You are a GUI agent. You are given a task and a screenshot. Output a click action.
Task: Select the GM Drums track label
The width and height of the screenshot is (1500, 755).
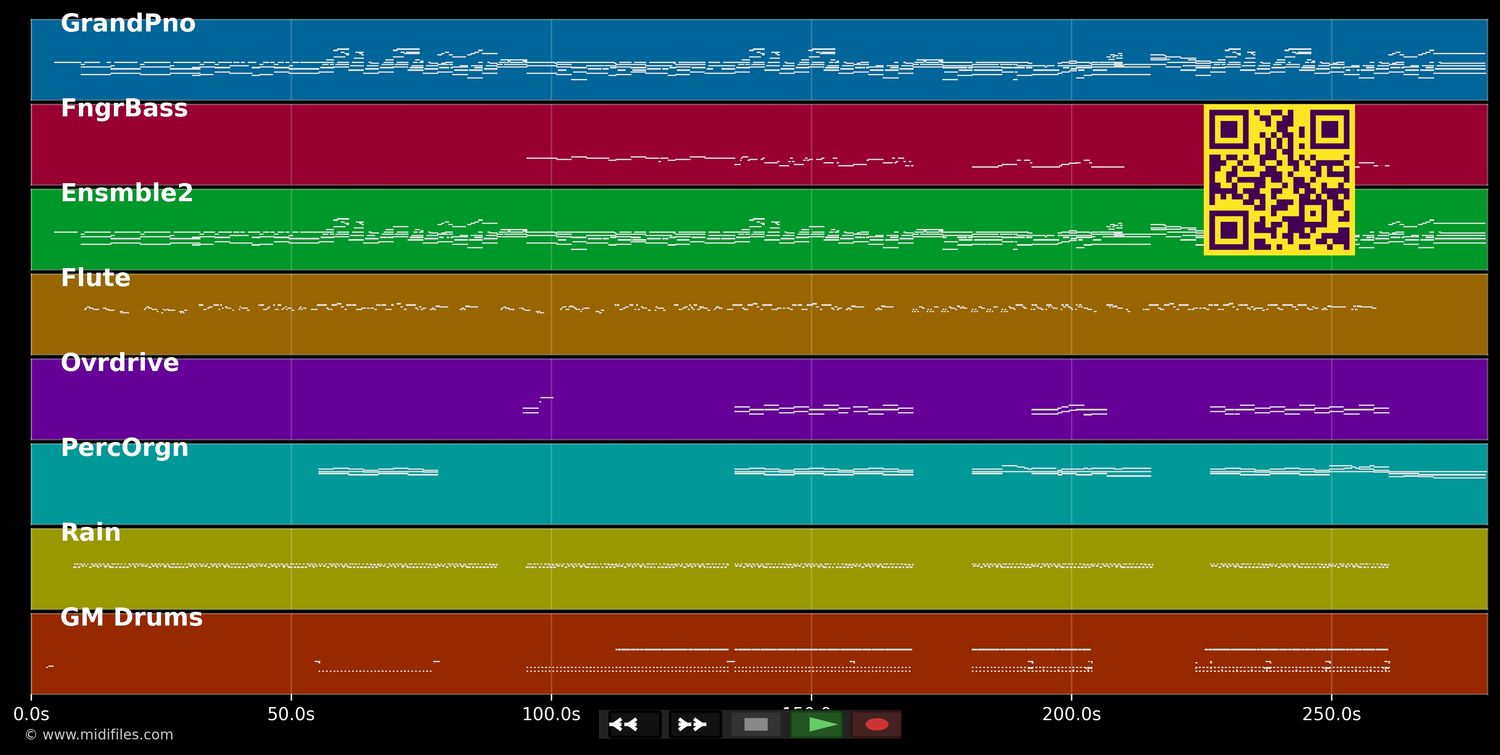point(131,618)
